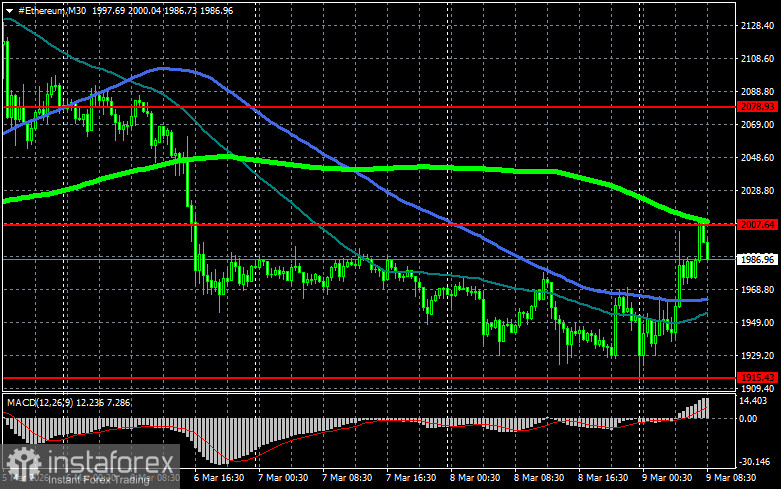
Task: Click the small triangle beside #Ethereum title
Action: click(x=9, y=11)
